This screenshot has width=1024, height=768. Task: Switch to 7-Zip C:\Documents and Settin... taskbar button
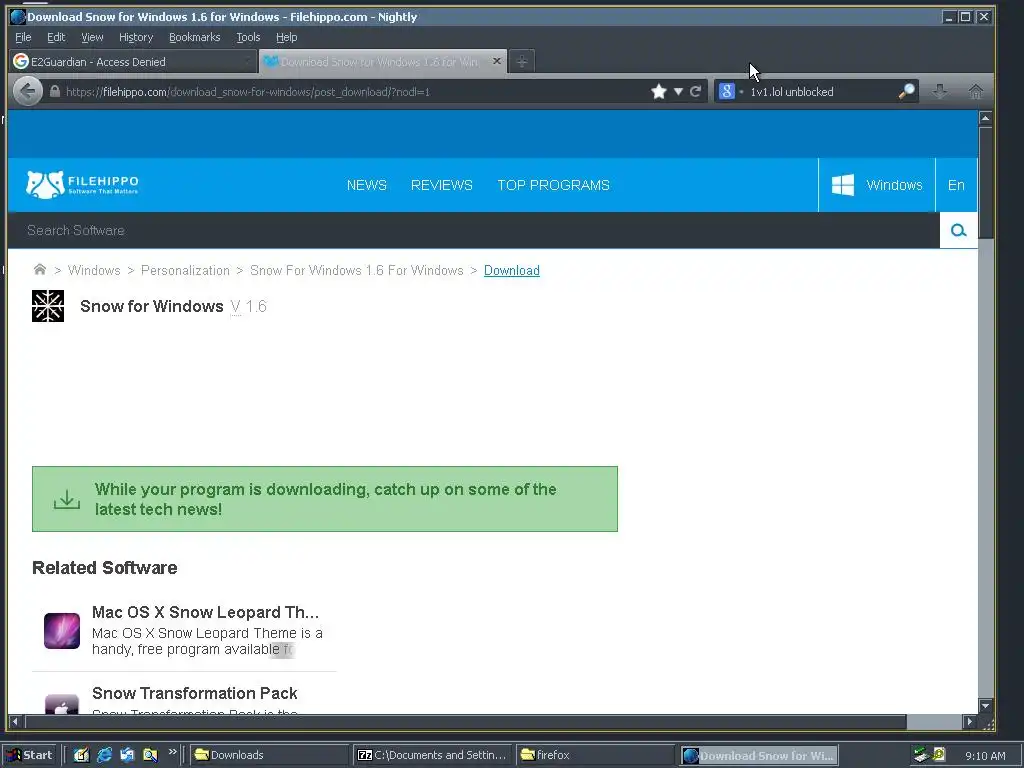[x=432, y=755]
